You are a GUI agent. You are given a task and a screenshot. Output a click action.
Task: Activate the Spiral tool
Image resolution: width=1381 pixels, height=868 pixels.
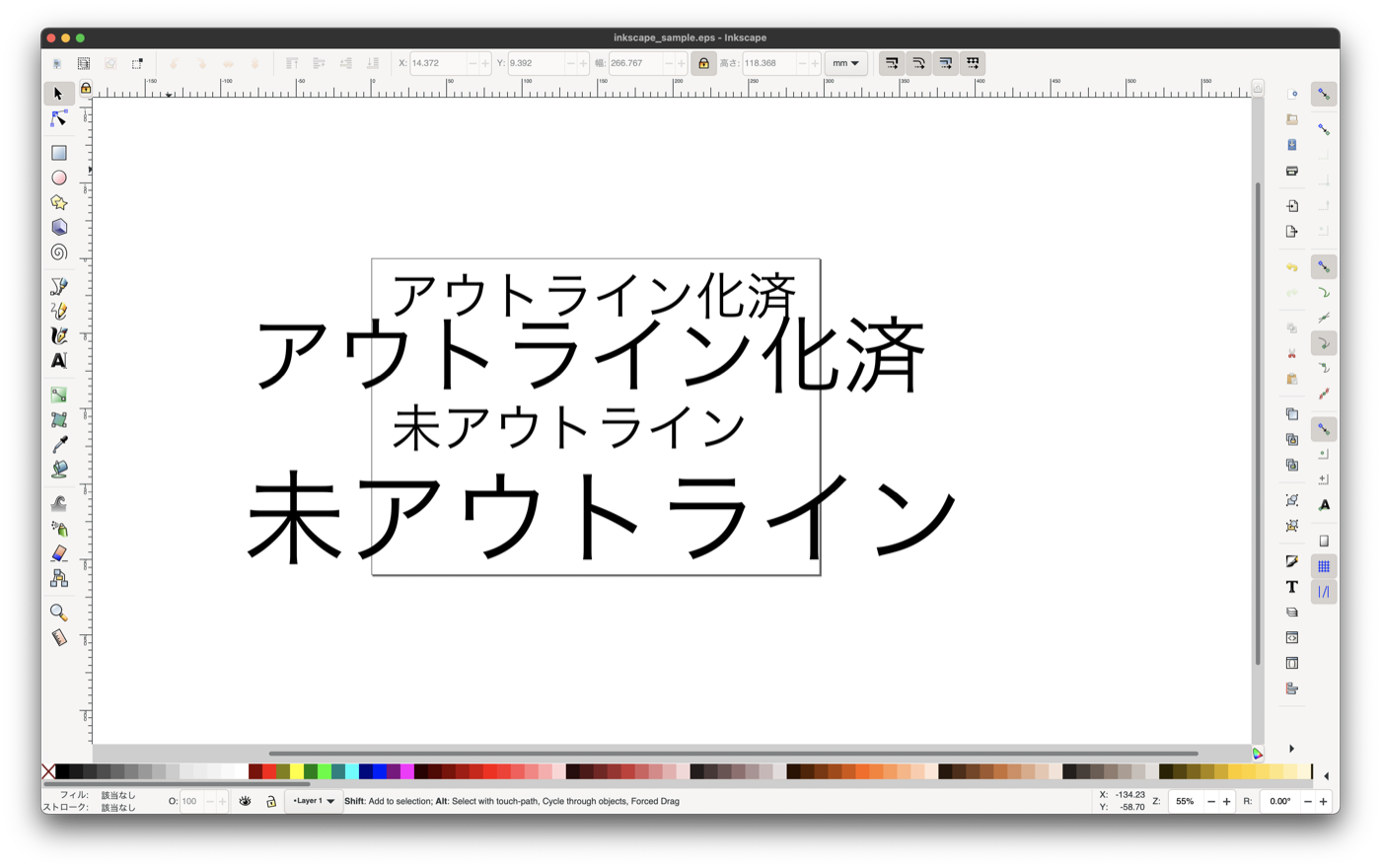pos(59,253)
